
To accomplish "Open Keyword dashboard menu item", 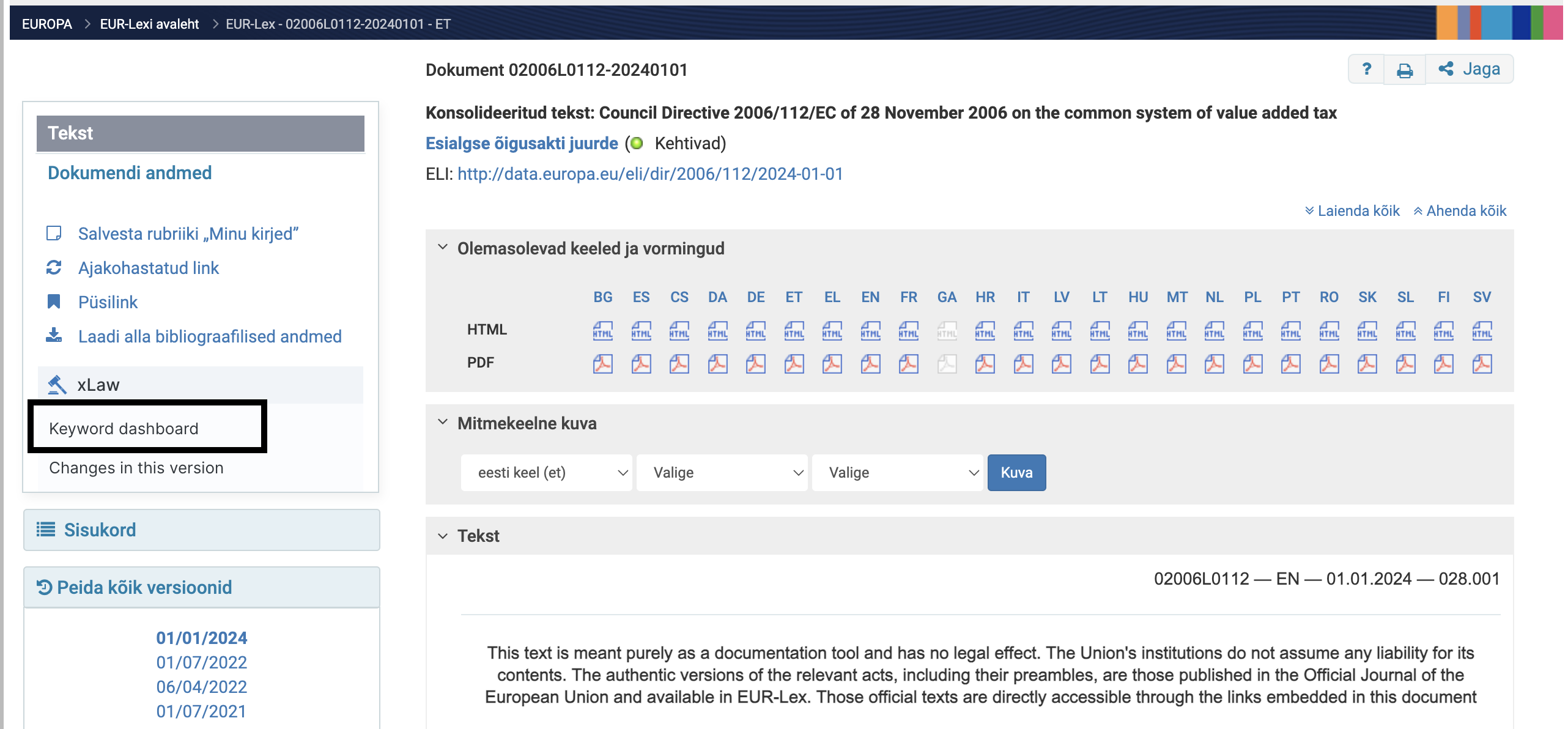I will 124,428.
